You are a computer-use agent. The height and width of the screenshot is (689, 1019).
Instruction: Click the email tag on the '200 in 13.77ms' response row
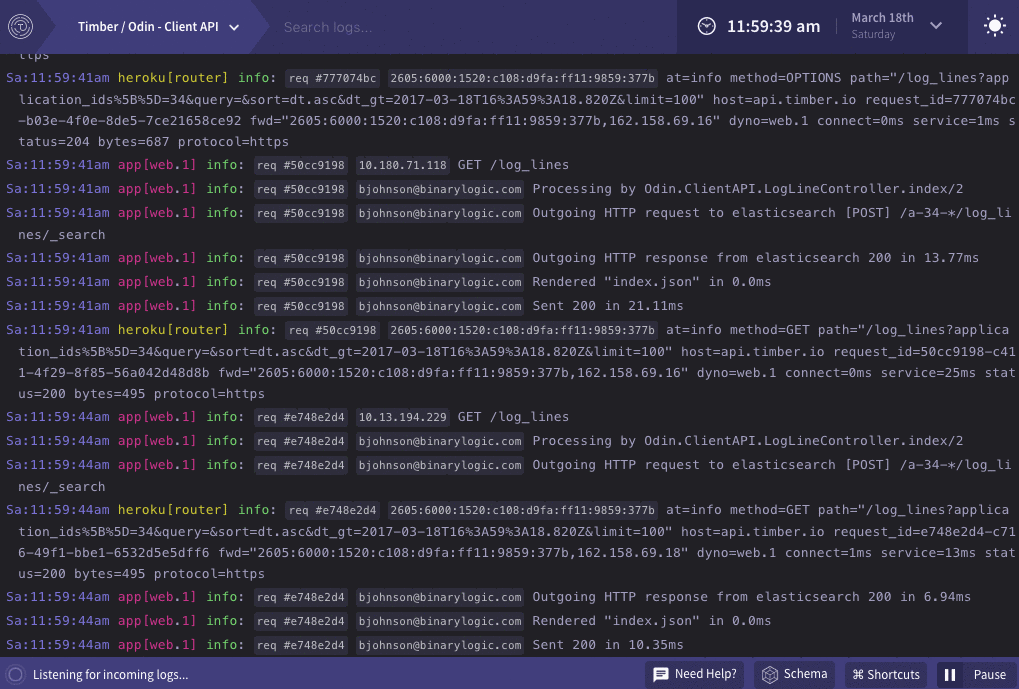tap(440, 258)
